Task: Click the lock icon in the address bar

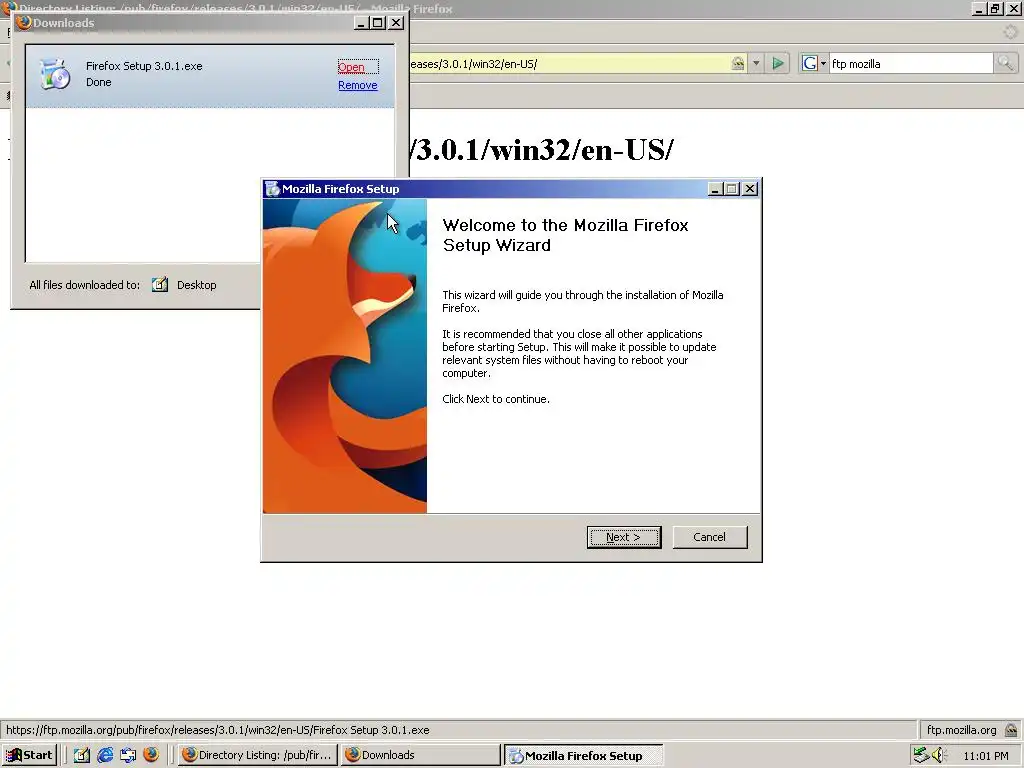Action: tap(737, 63)
